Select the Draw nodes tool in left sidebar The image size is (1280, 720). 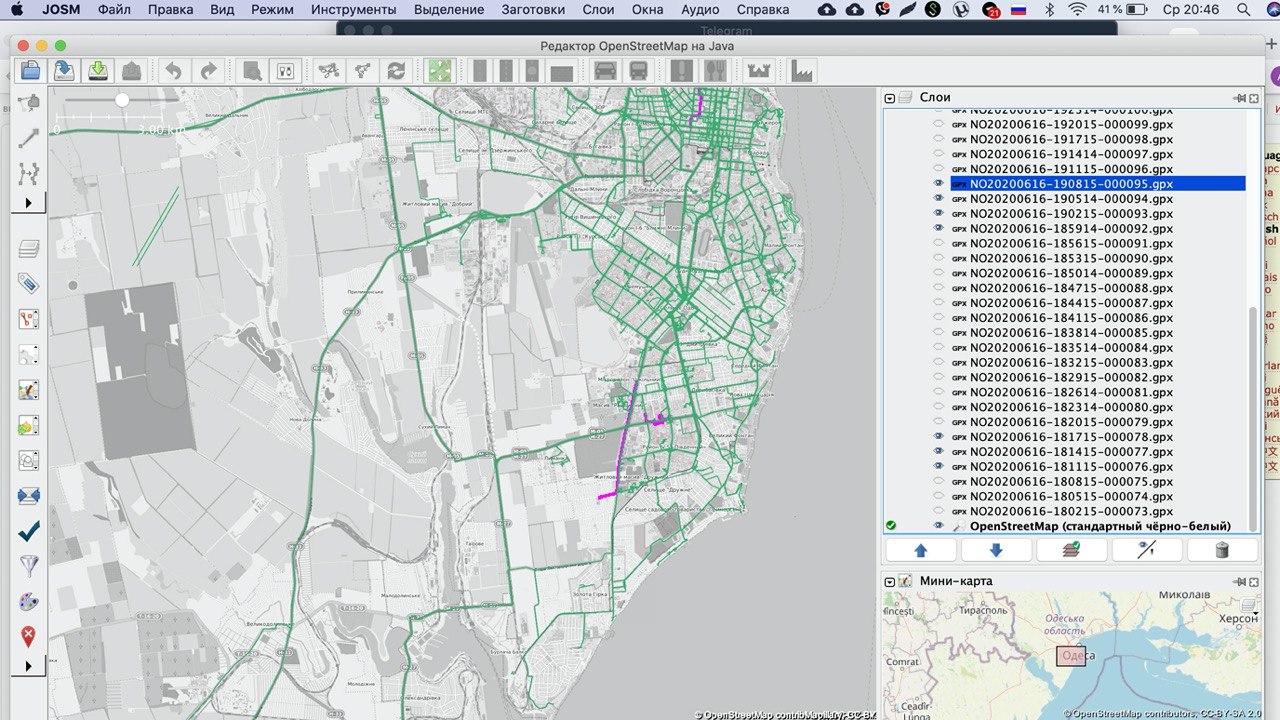click(29, 138)
